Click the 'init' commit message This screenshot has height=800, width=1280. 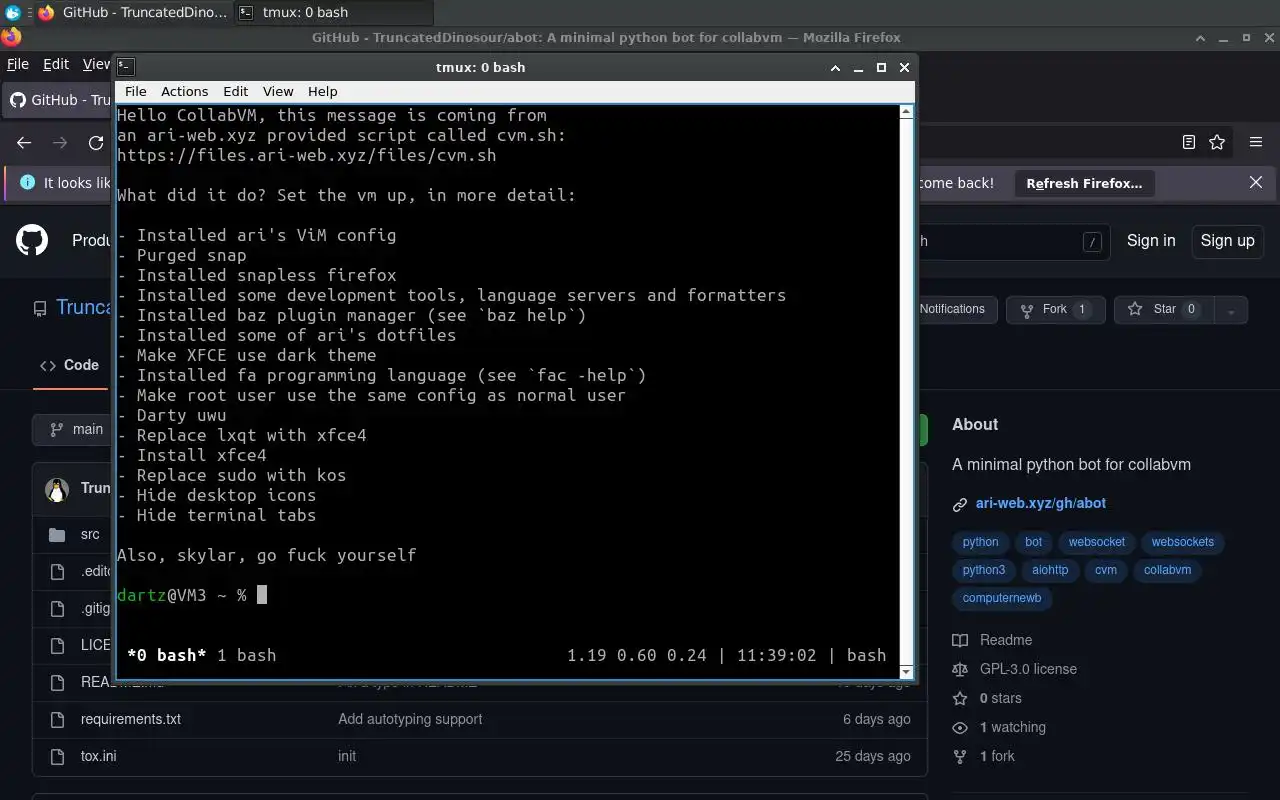point(347,756)
